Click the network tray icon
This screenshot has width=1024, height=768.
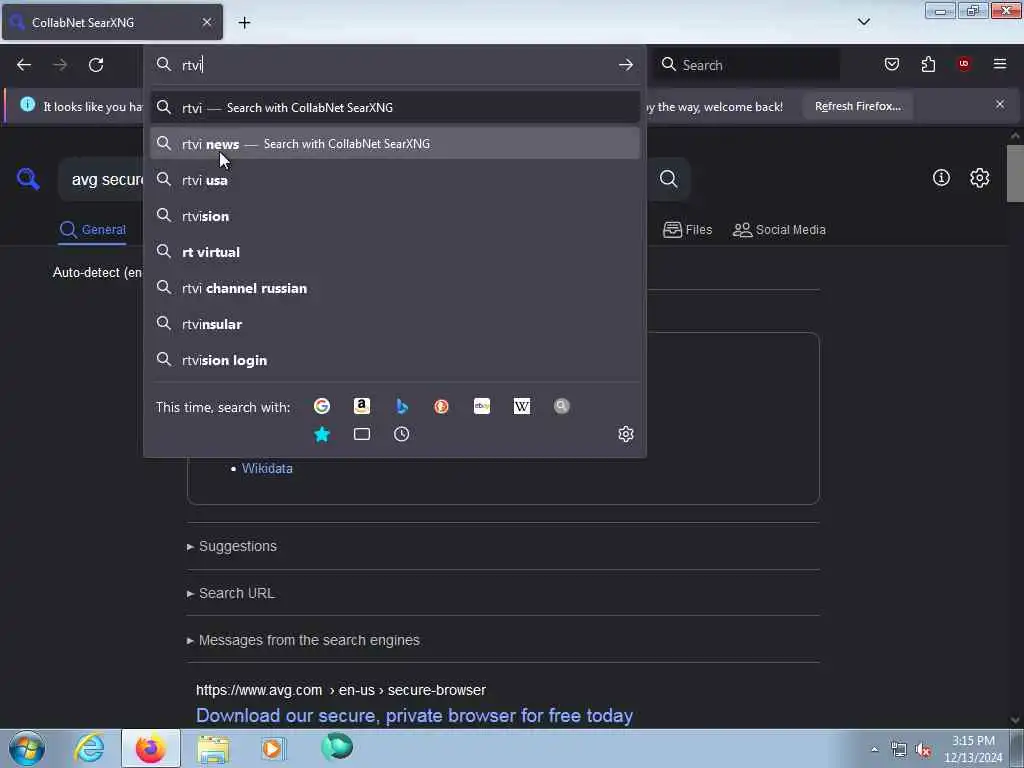click(899, 750)
